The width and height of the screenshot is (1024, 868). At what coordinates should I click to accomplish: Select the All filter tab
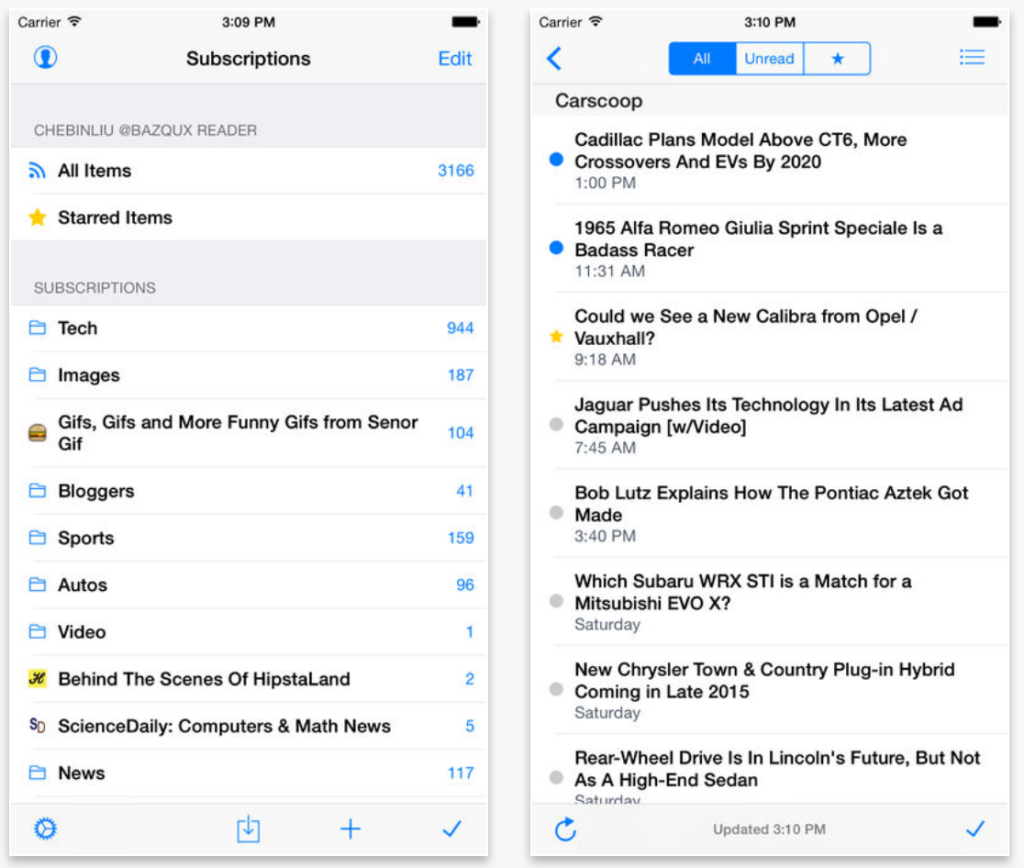[x=702, y=59]
